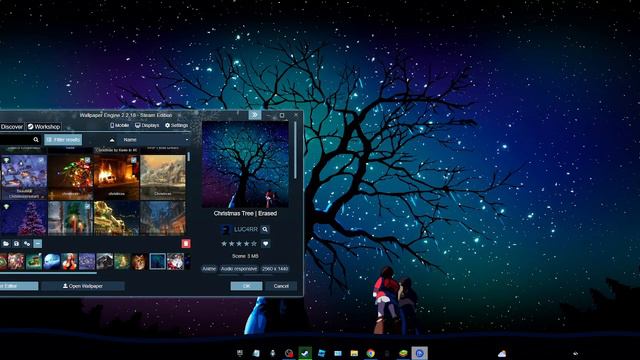640x360 pixels.
Task: Click the open playlist folder icon
Action: pyautogui.click(x=6, y=244)
